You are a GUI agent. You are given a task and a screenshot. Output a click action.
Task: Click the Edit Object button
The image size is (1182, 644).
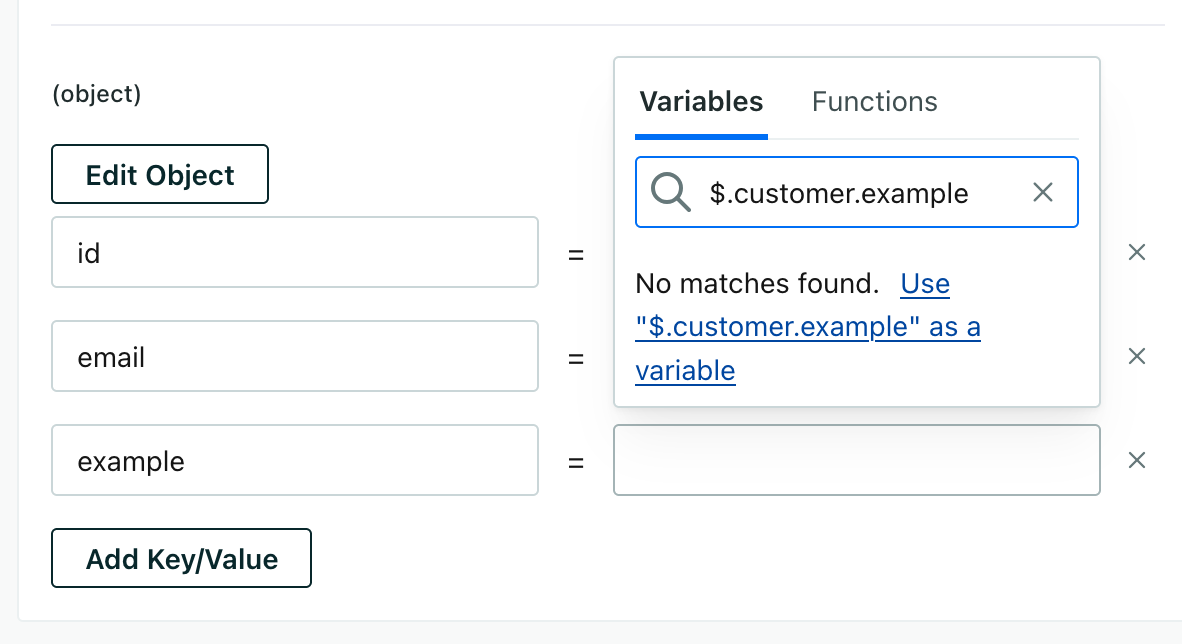(159, 174)
